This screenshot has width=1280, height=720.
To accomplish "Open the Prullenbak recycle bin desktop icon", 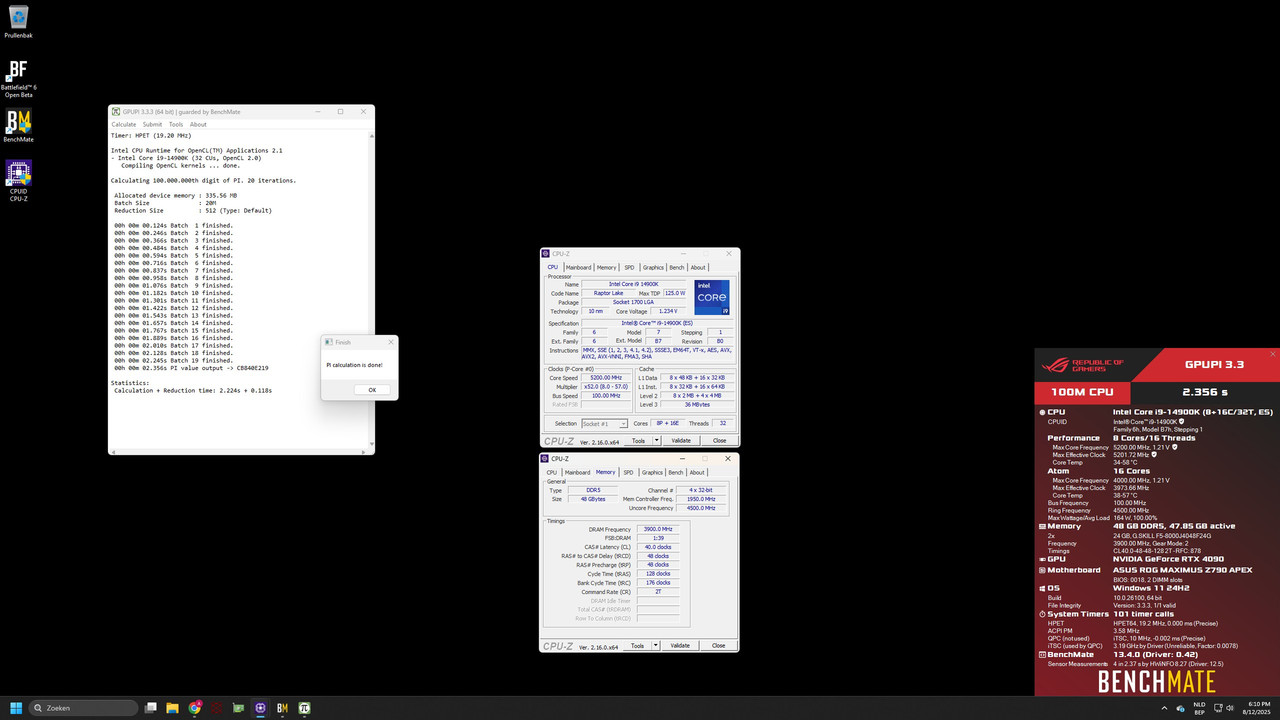I will [x=18, y=20].
